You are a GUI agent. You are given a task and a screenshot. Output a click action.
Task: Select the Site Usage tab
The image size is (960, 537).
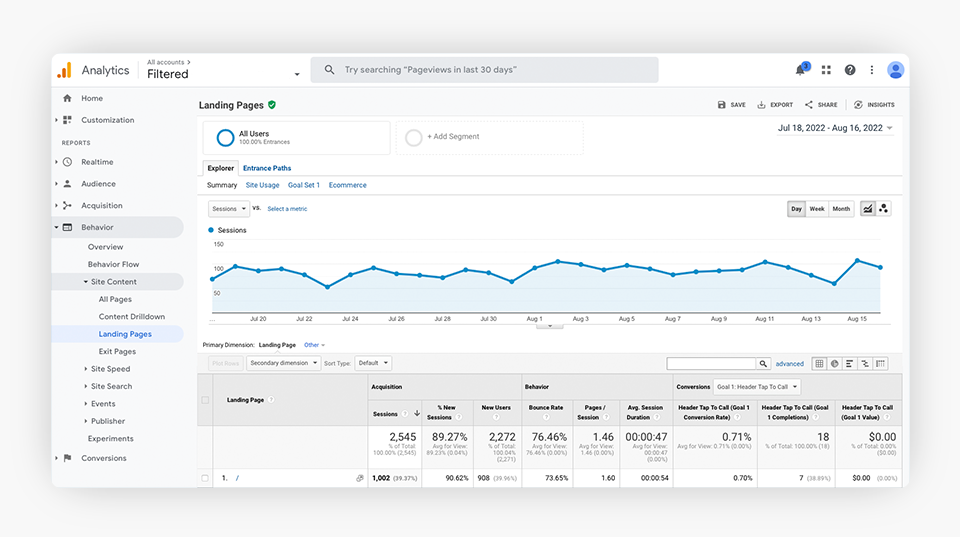[x=262, y=185]
